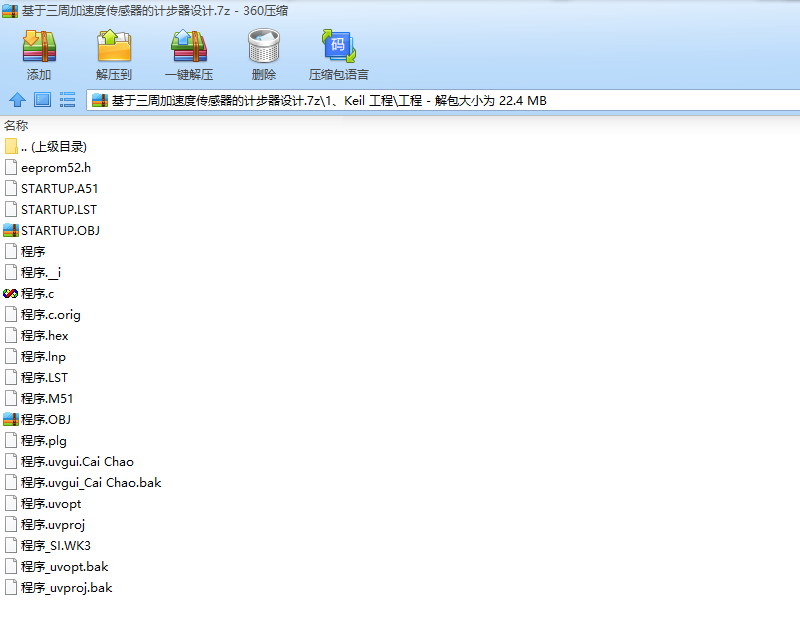Click the archive path address field
Image resolution: width=800 pixels, height=622 pixels.
point(443,101)
